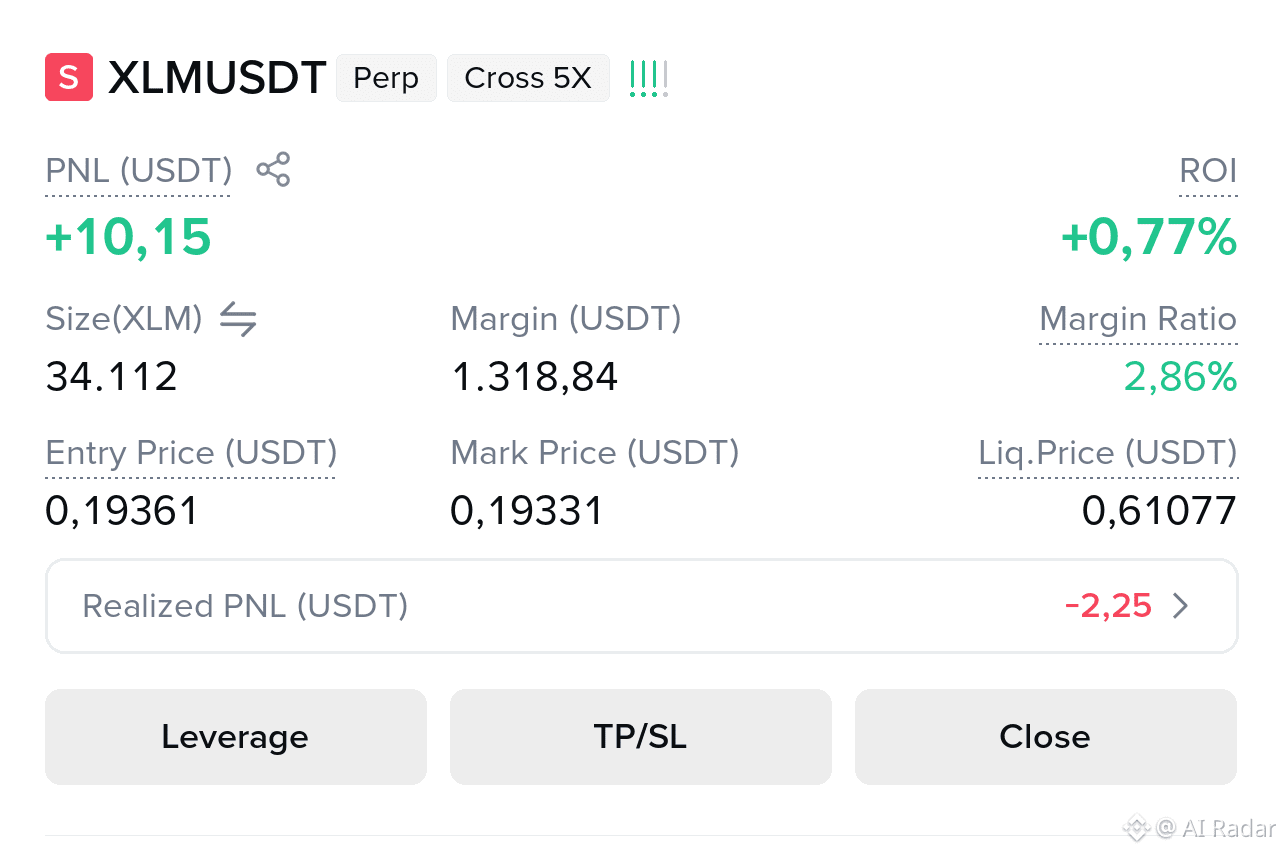Click the underlined ROI label

1208,171
